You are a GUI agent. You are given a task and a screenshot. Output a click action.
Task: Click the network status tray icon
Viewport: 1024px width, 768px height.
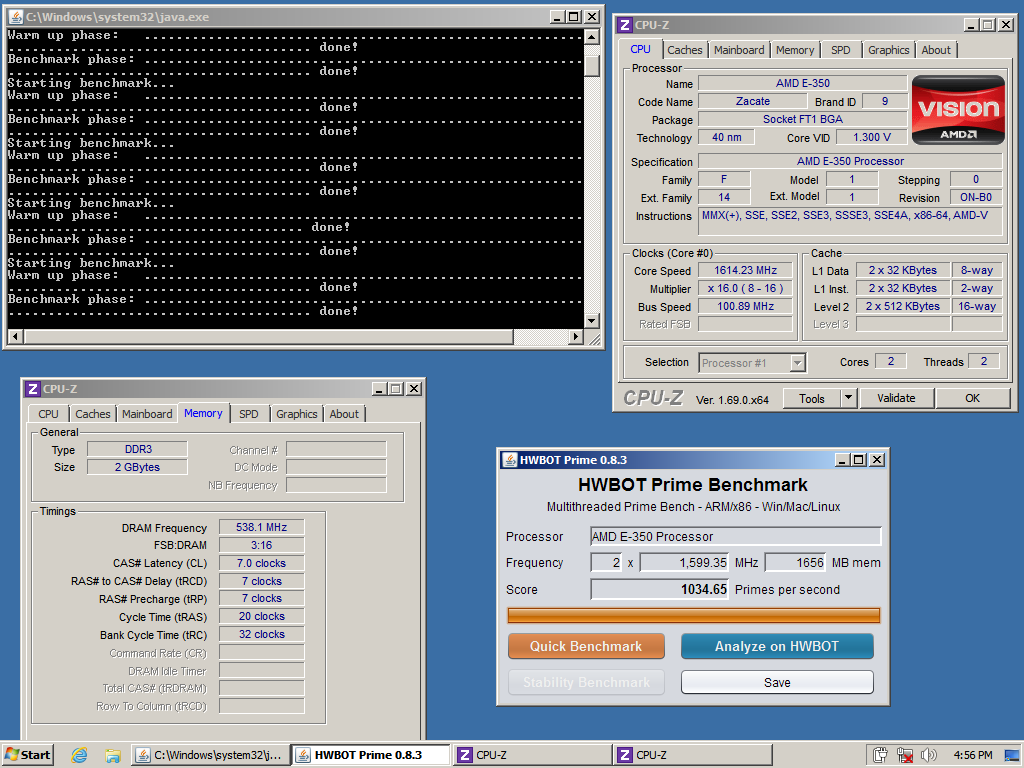point(904,756)
